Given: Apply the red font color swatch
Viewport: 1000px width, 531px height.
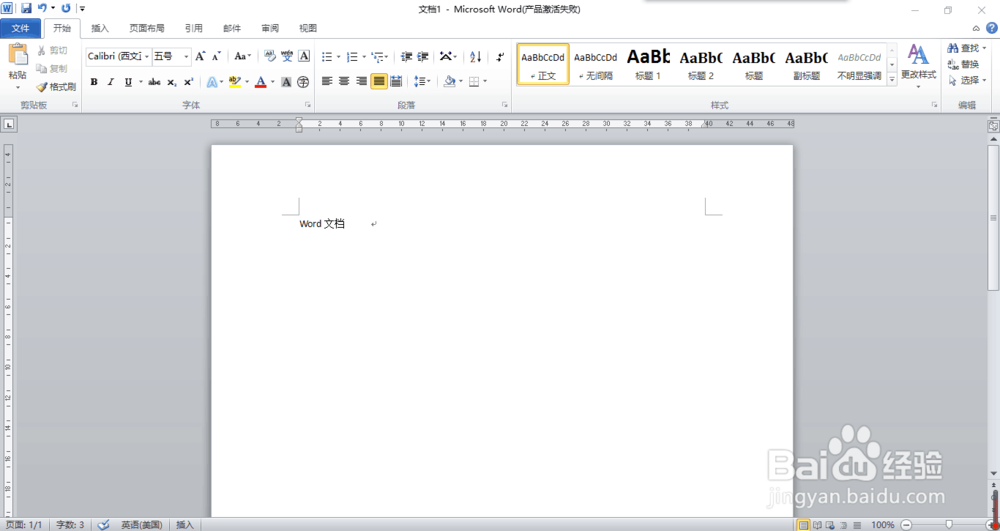Looking at the screenshot, I should 260,82.
